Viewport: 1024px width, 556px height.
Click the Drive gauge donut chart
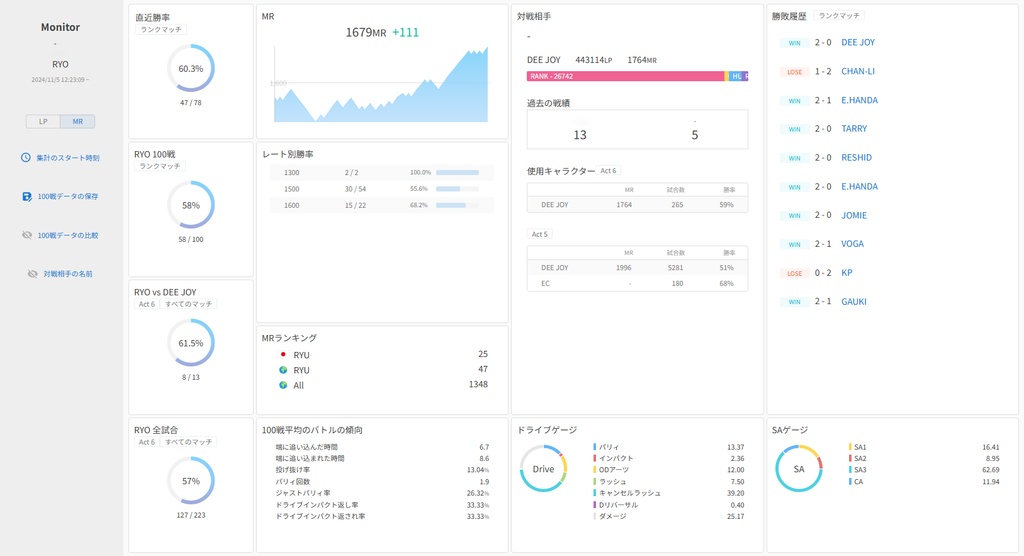(x=543, y=469)
